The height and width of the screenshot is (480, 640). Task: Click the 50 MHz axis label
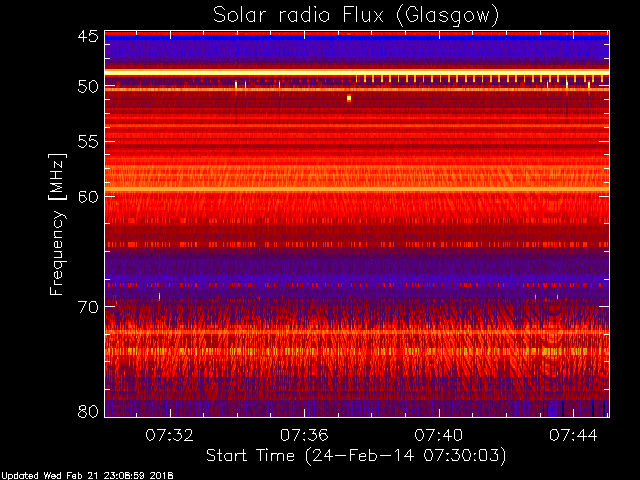tap(88, 86)
